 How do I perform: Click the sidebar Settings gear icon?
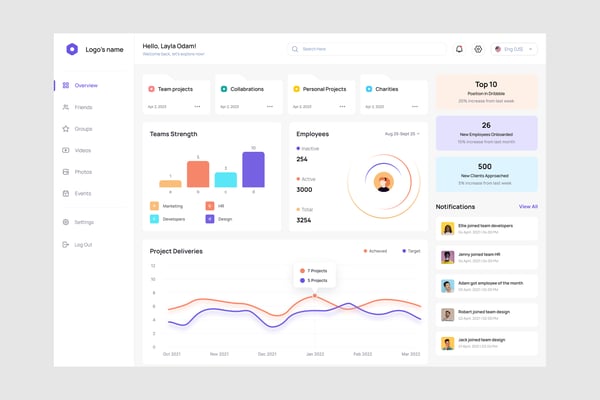(66, 222)
